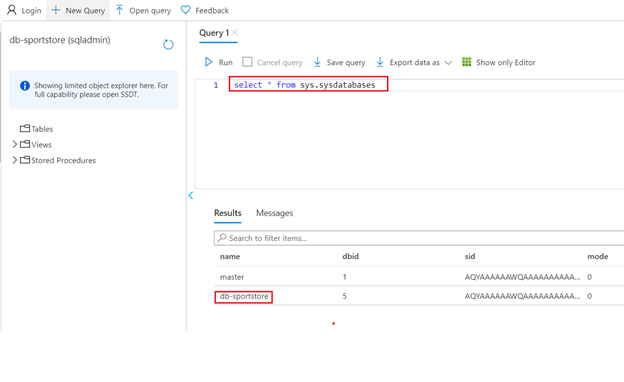Click the Views folder icon
Screen dimensions: 624x382
pos(25,144)
